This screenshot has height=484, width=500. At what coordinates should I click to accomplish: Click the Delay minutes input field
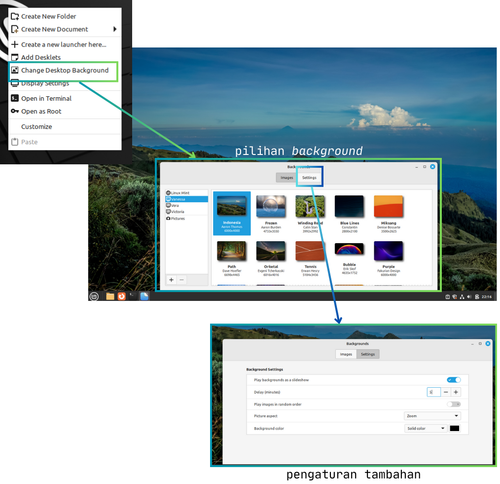click(434, 392)
